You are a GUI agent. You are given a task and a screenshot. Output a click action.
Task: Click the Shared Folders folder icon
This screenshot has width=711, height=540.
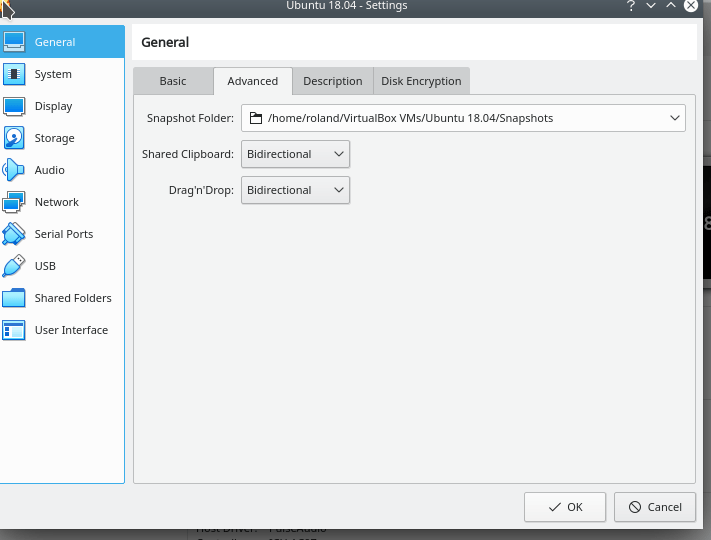pyautogui.click(x=14, y=298)
